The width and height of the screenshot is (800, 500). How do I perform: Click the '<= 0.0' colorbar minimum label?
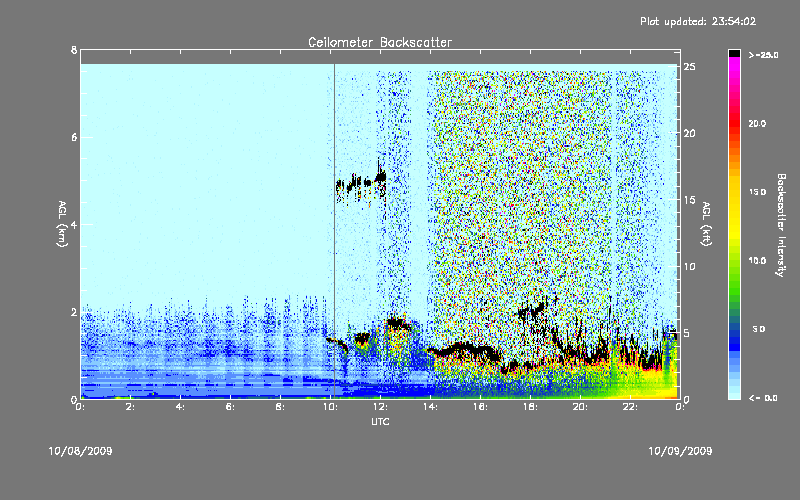[763, 398]
